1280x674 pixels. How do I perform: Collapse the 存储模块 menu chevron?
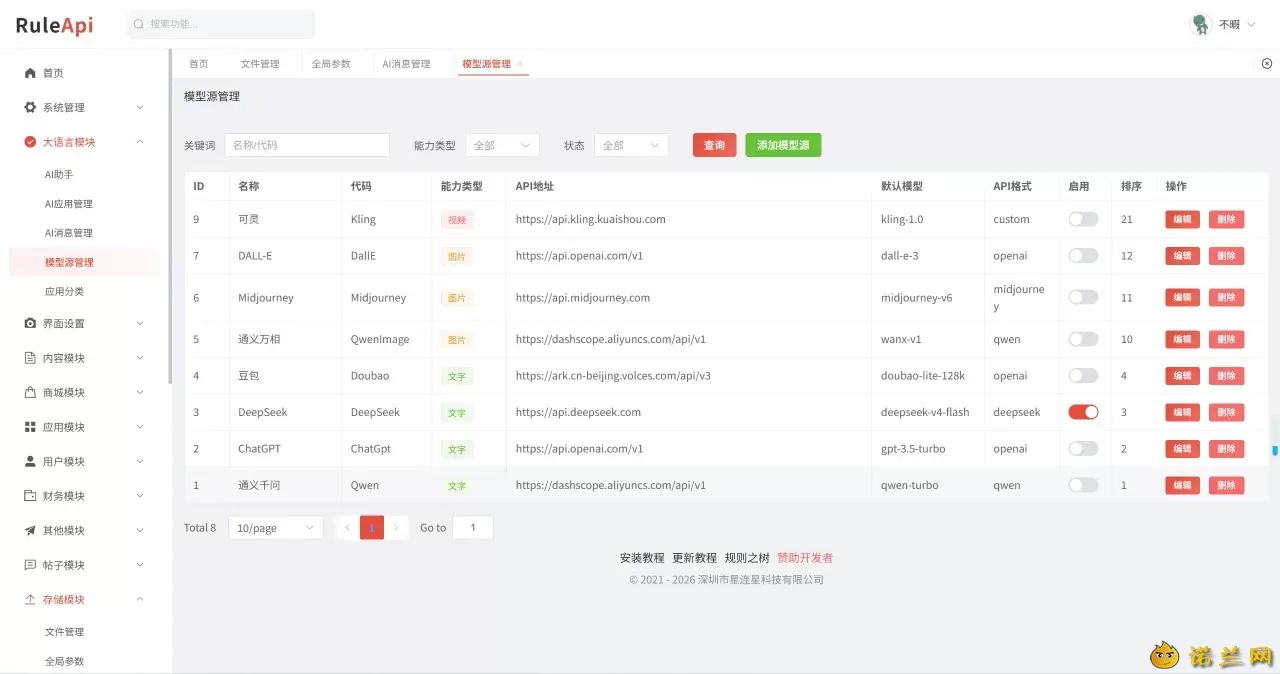tap(140, 599)
